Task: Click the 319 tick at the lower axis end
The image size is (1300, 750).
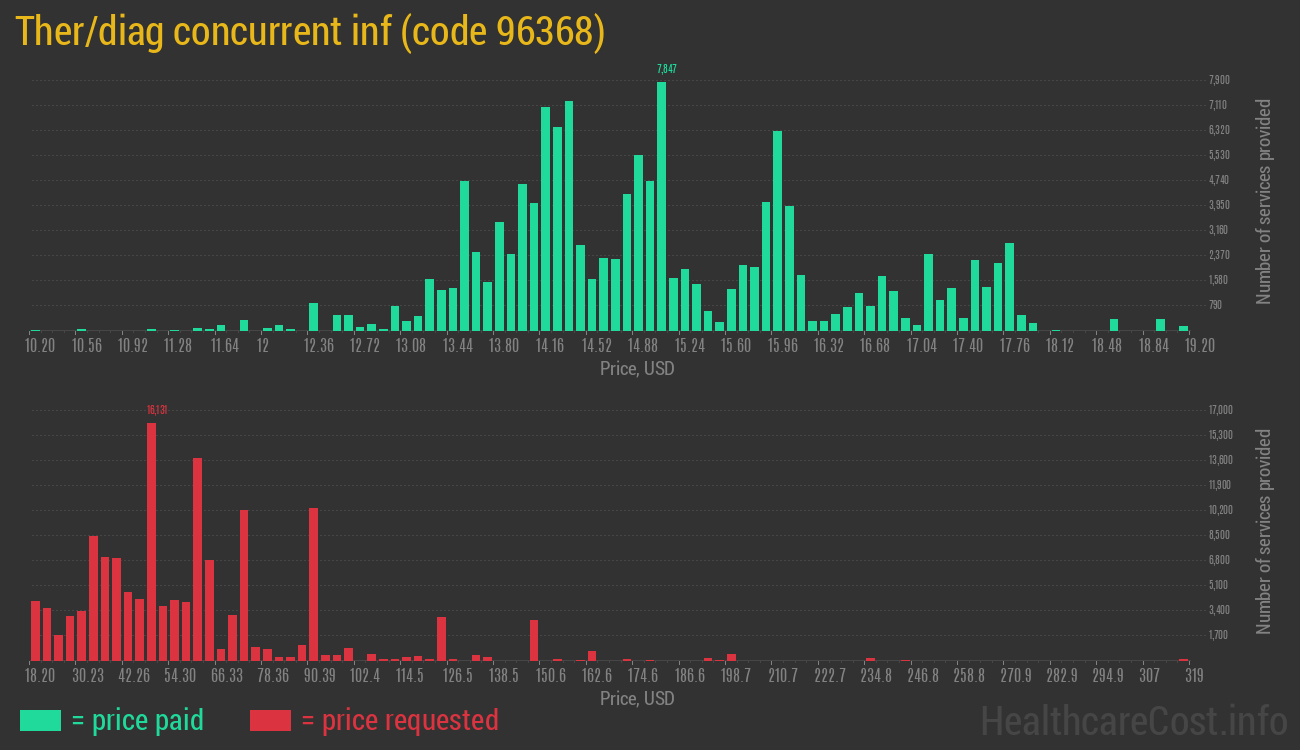Action: (x=1193, y=676)
